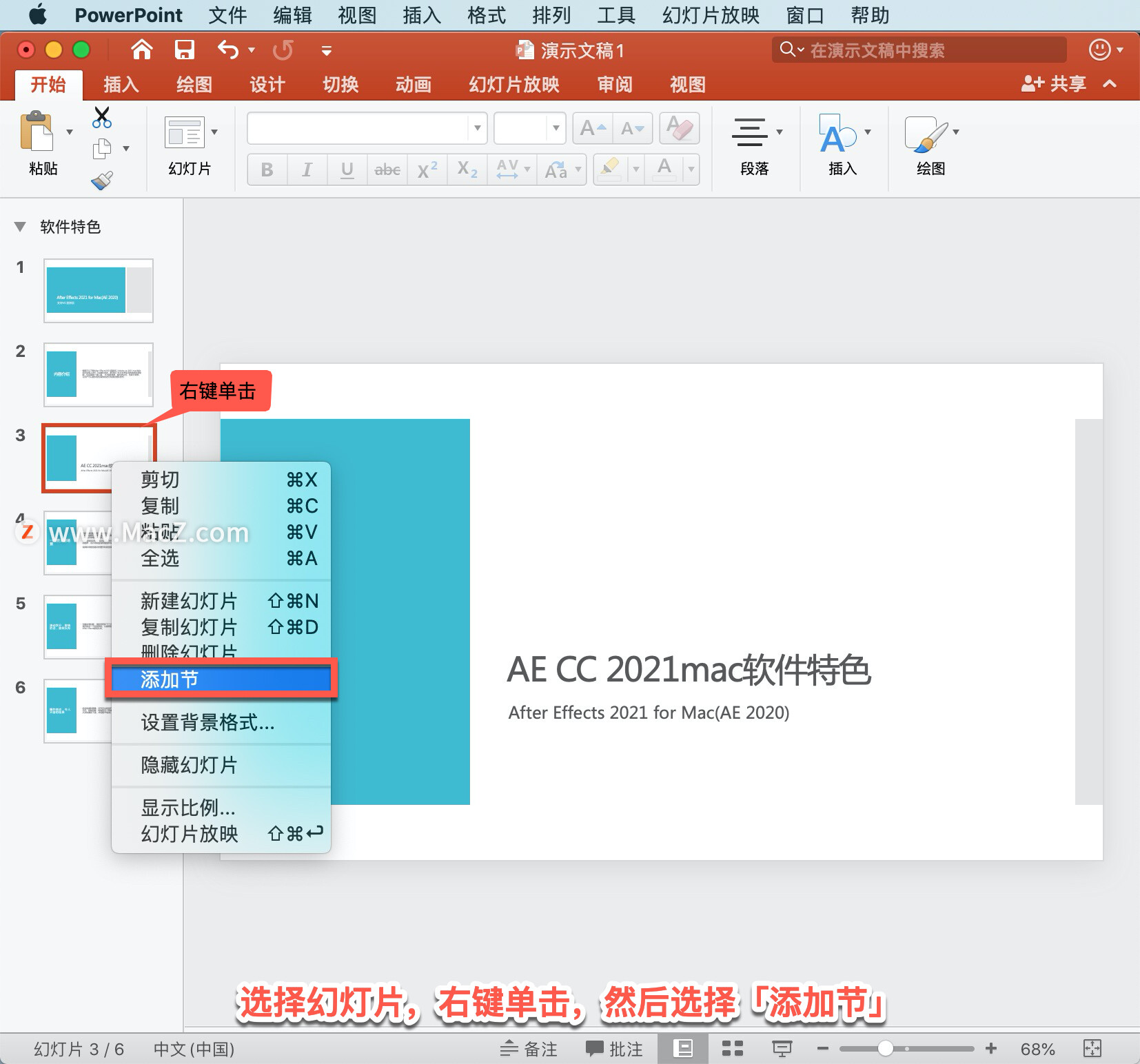Zoom in with plus button
This screenshot has height=1064, width=1140.
(991, 1049)
